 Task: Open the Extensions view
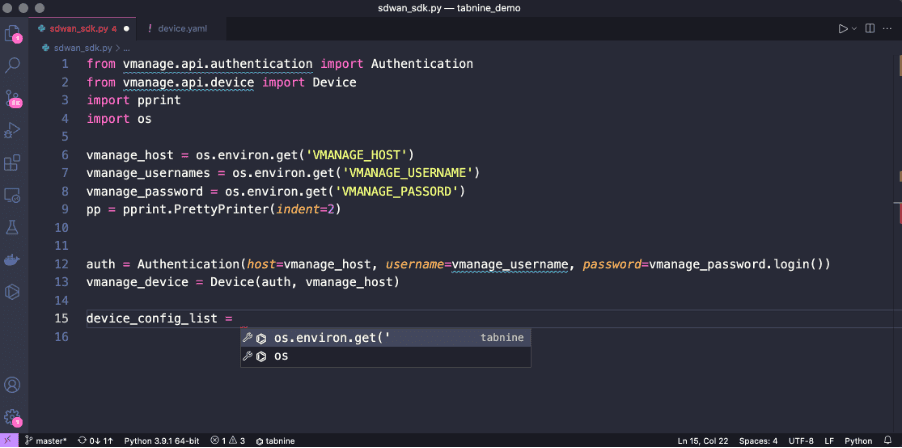13,162
